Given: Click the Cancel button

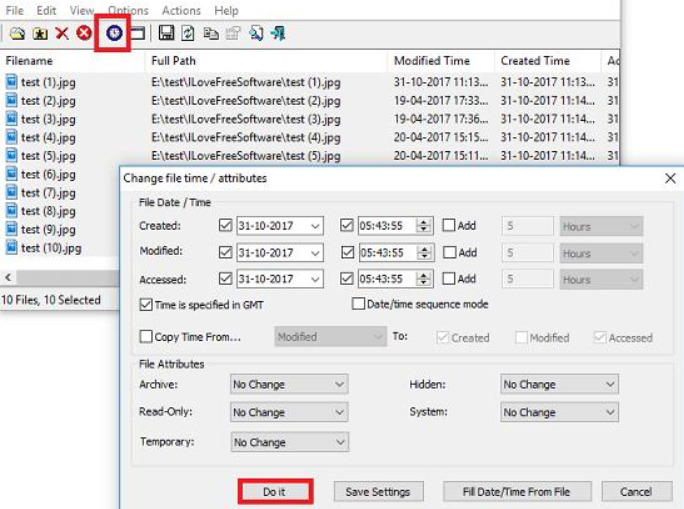Looking at the screenshot, I should pos(636,492).
